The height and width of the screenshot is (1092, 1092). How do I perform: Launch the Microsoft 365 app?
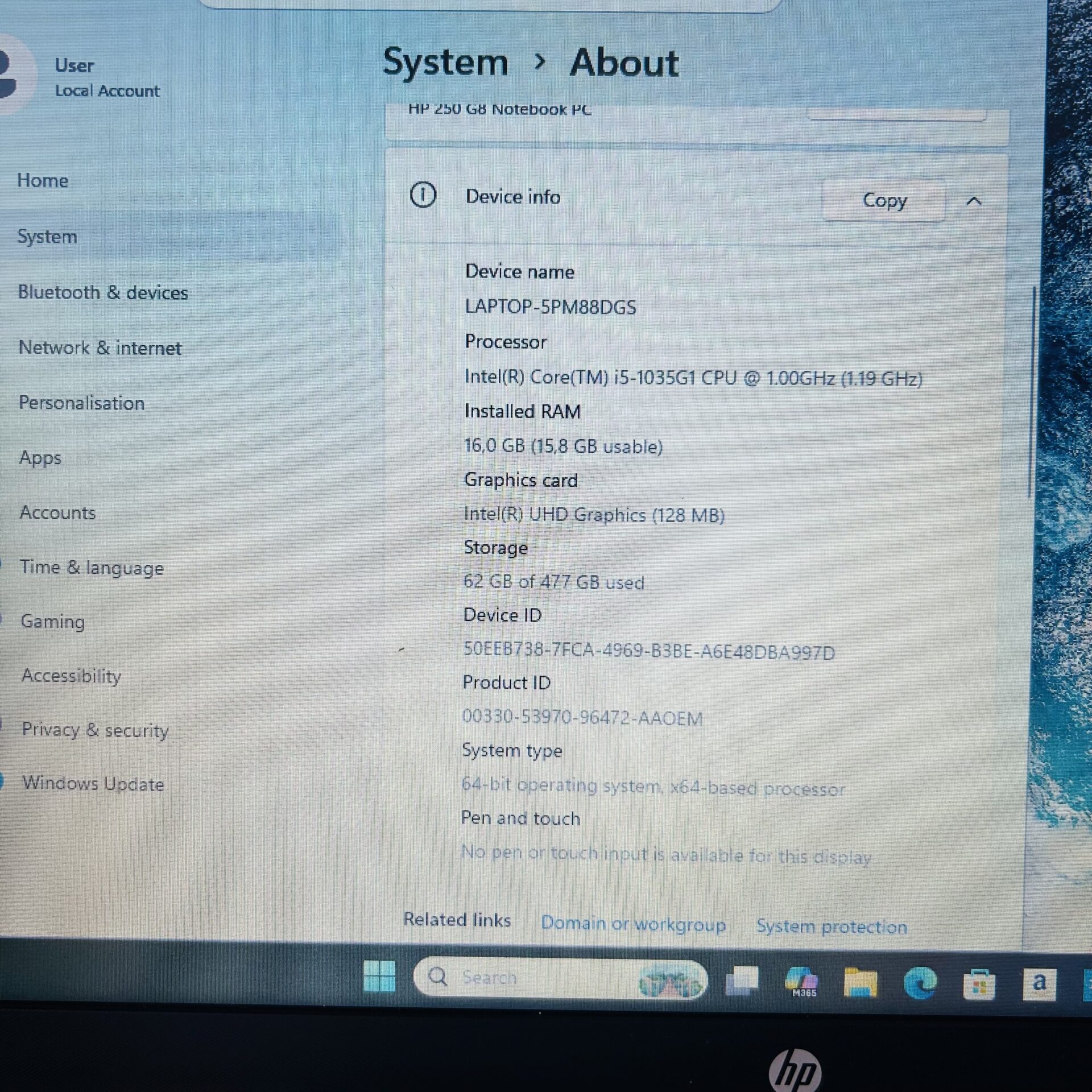(x=801, y=982)
